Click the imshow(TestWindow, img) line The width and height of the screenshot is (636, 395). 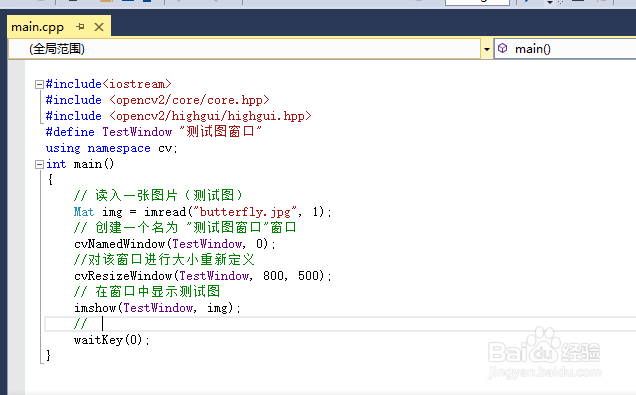[157, 308]
